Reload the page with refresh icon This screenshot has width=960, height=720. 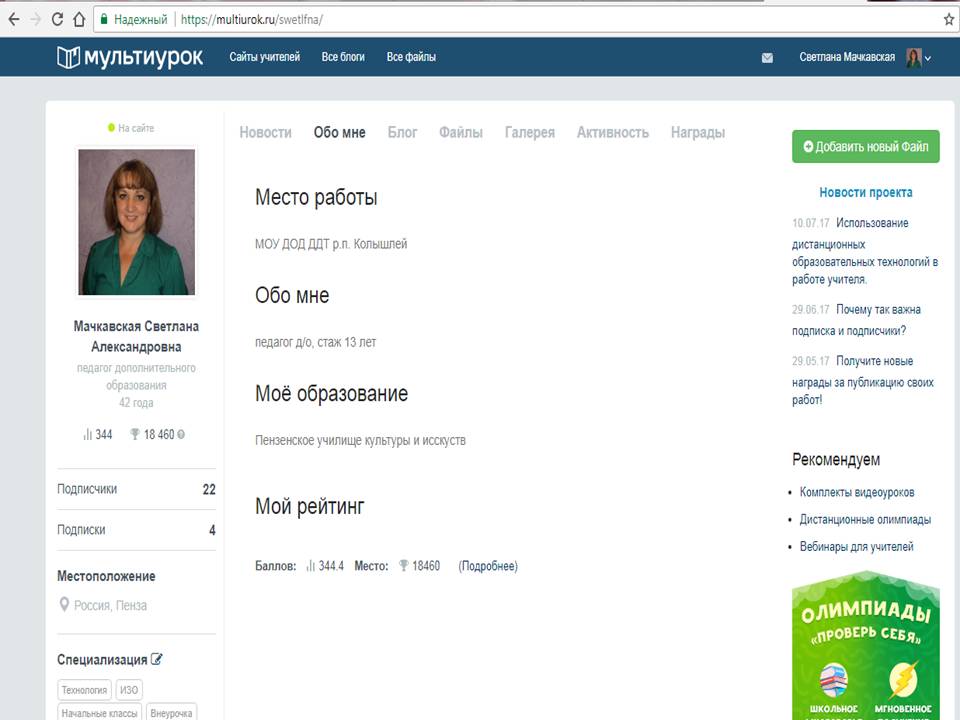[x=55, y=19]
